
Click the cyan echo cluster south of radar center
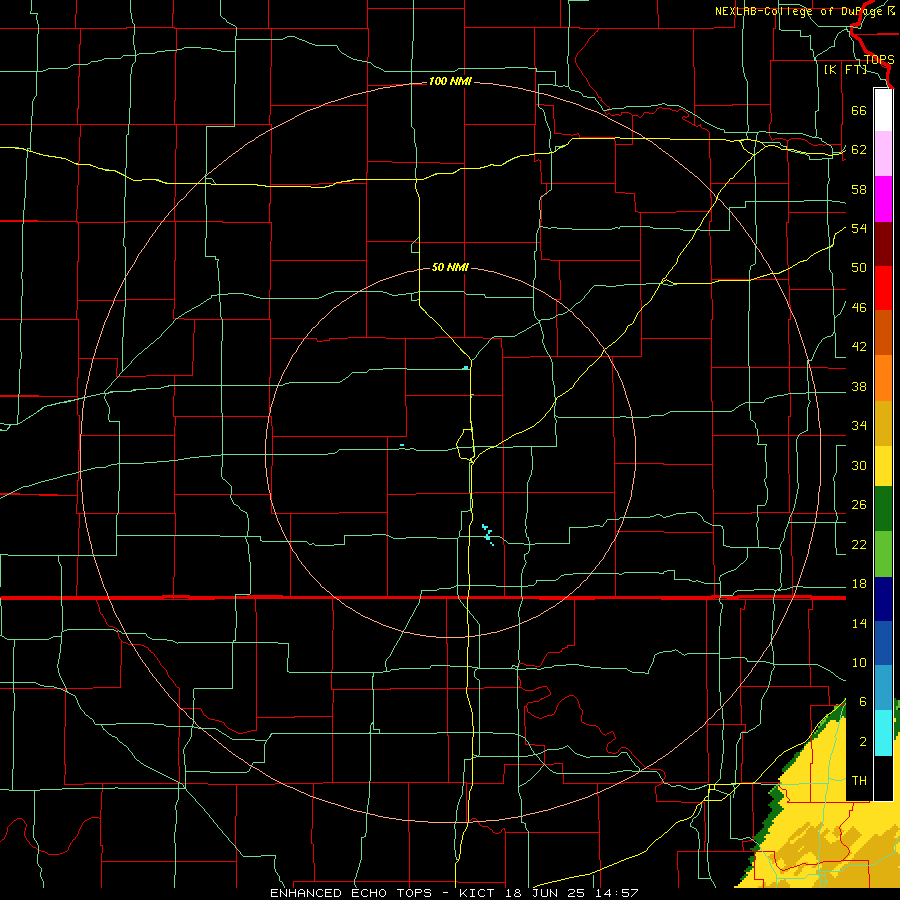point(488,534)
